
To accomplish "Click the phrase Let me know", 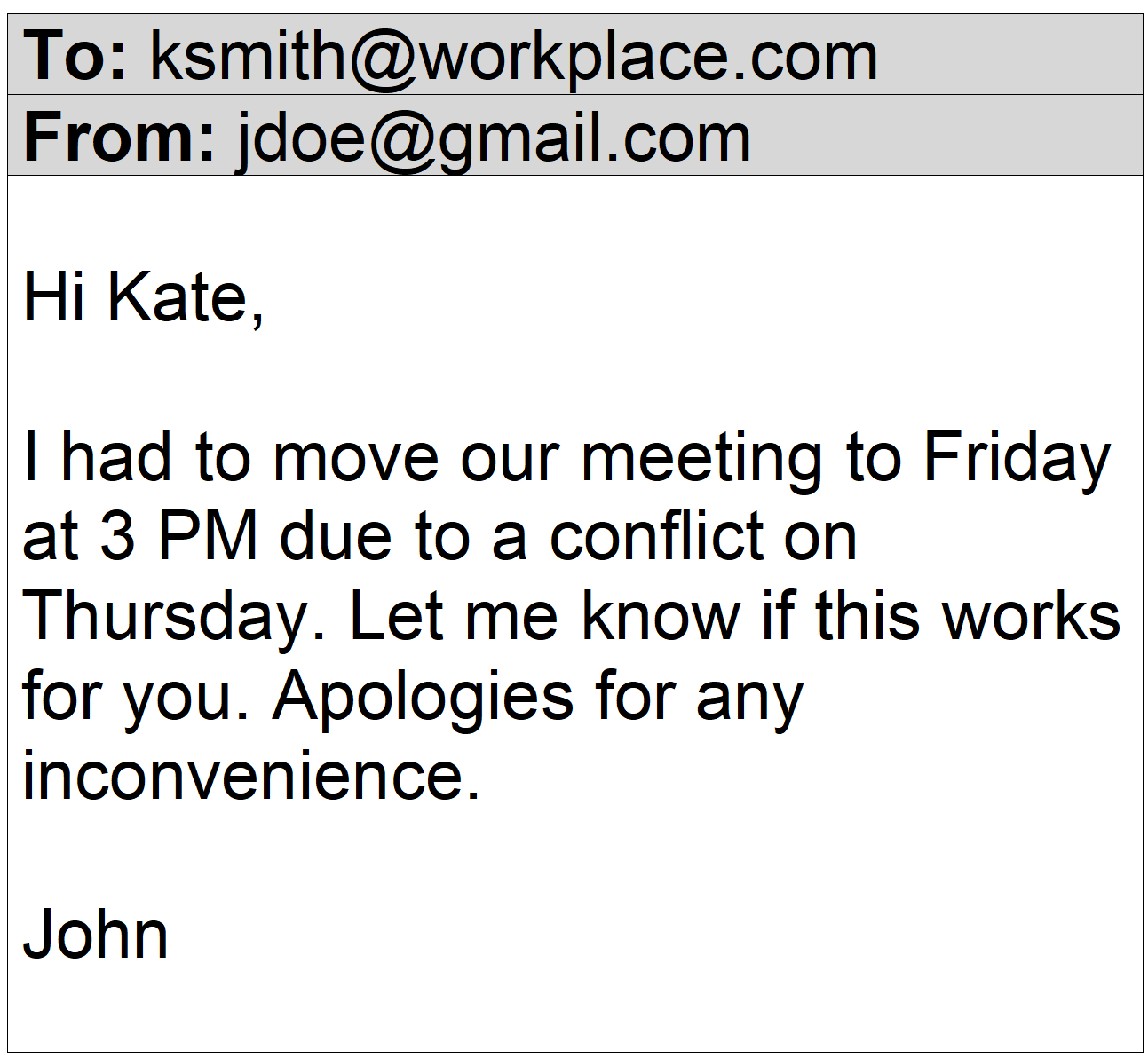I will pos(544,616).
